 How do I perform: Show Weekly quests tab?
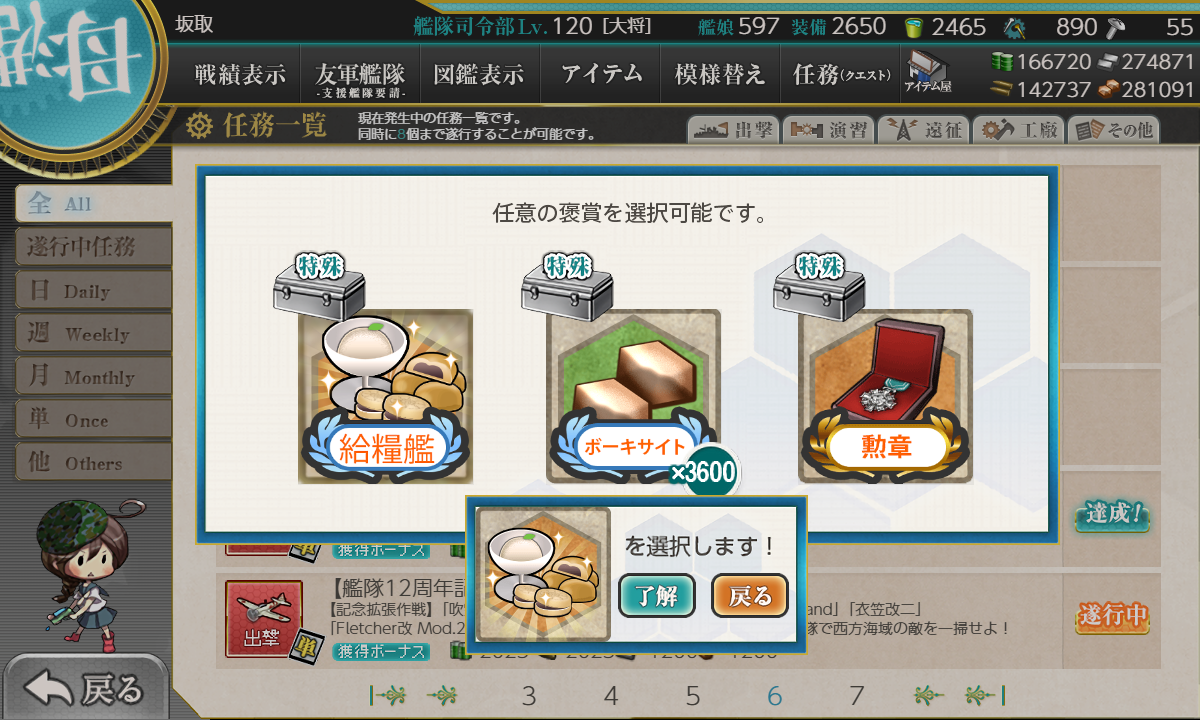(x=93, y=334)
